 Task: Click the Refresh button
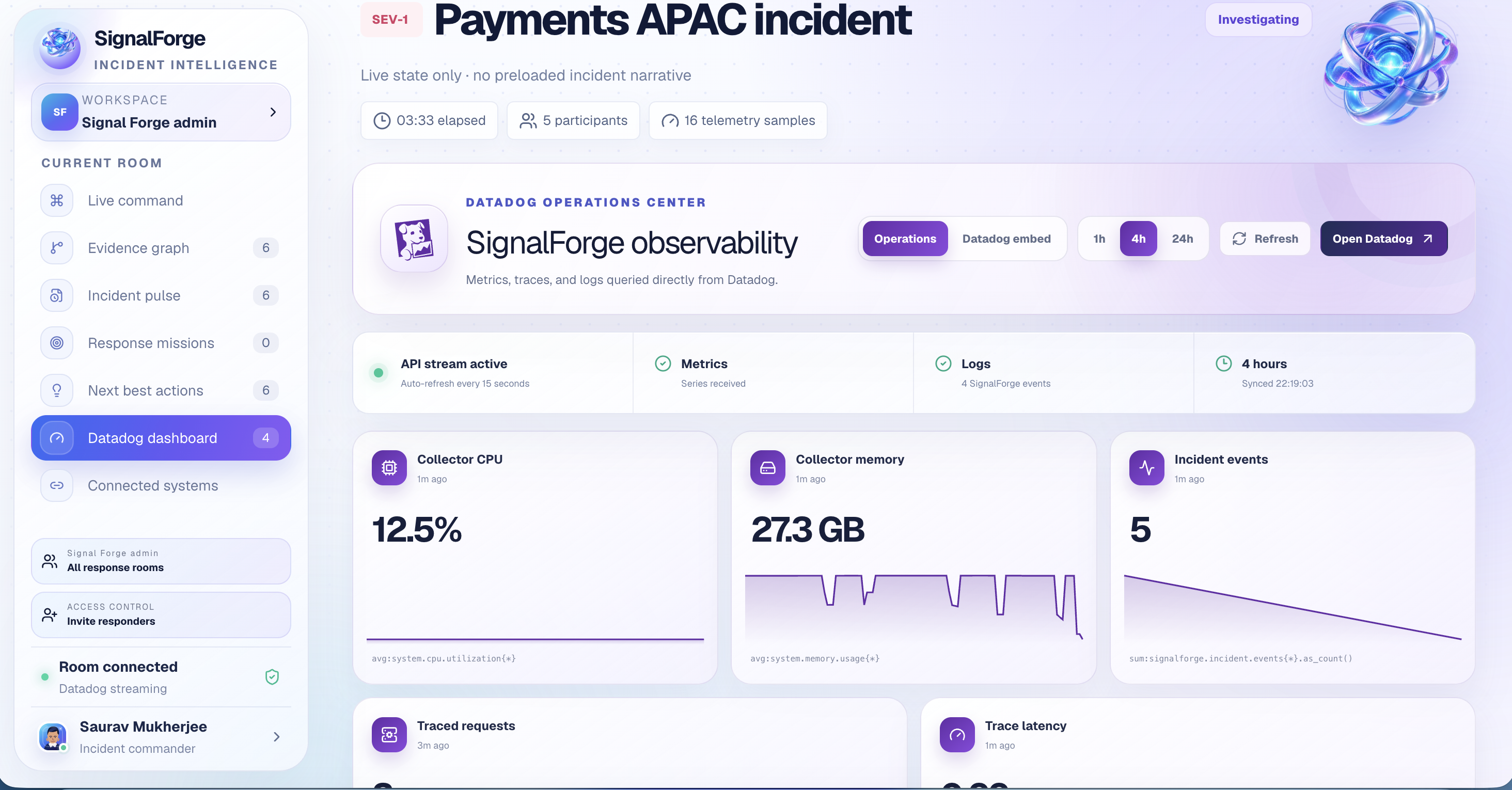[x=1265, y=239]
